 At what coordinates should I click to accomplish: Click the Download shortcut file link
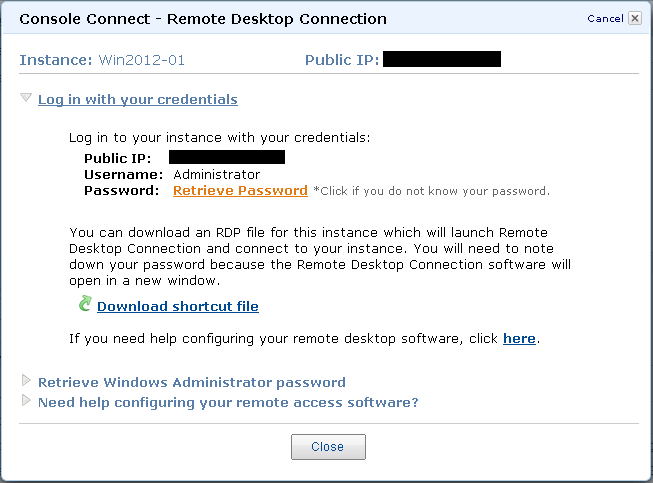click(177, 306)
